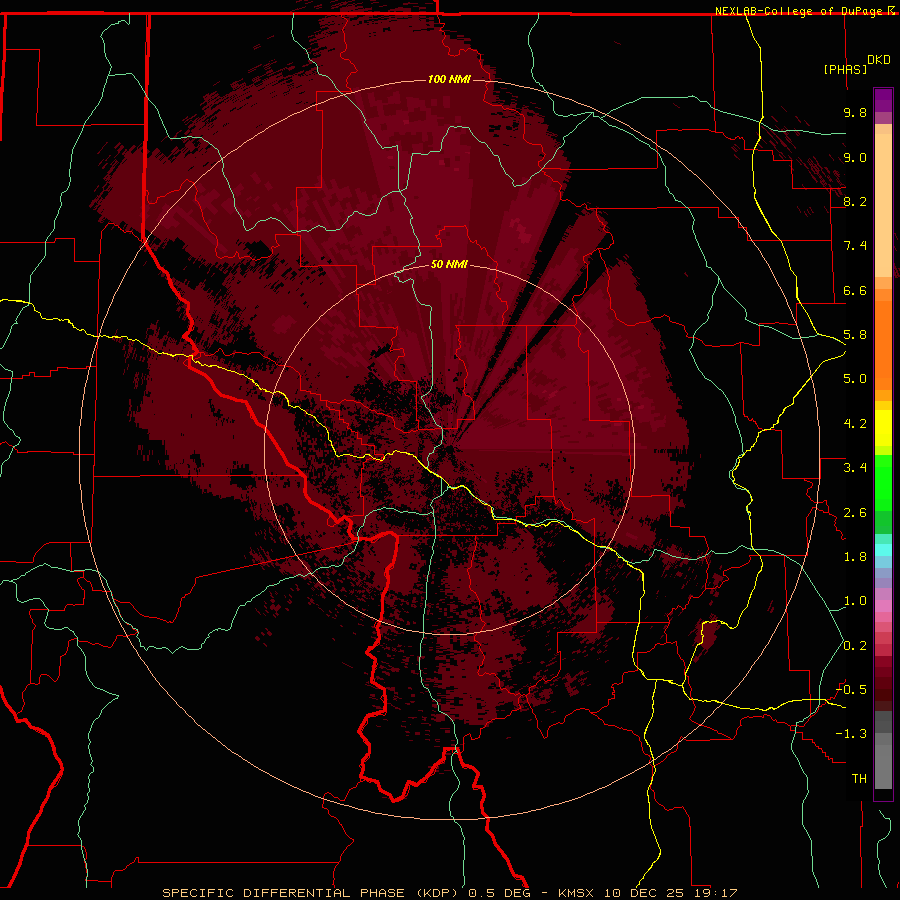Click the NEXLAB-College of DuPage credit text

(x=799, y=11)
